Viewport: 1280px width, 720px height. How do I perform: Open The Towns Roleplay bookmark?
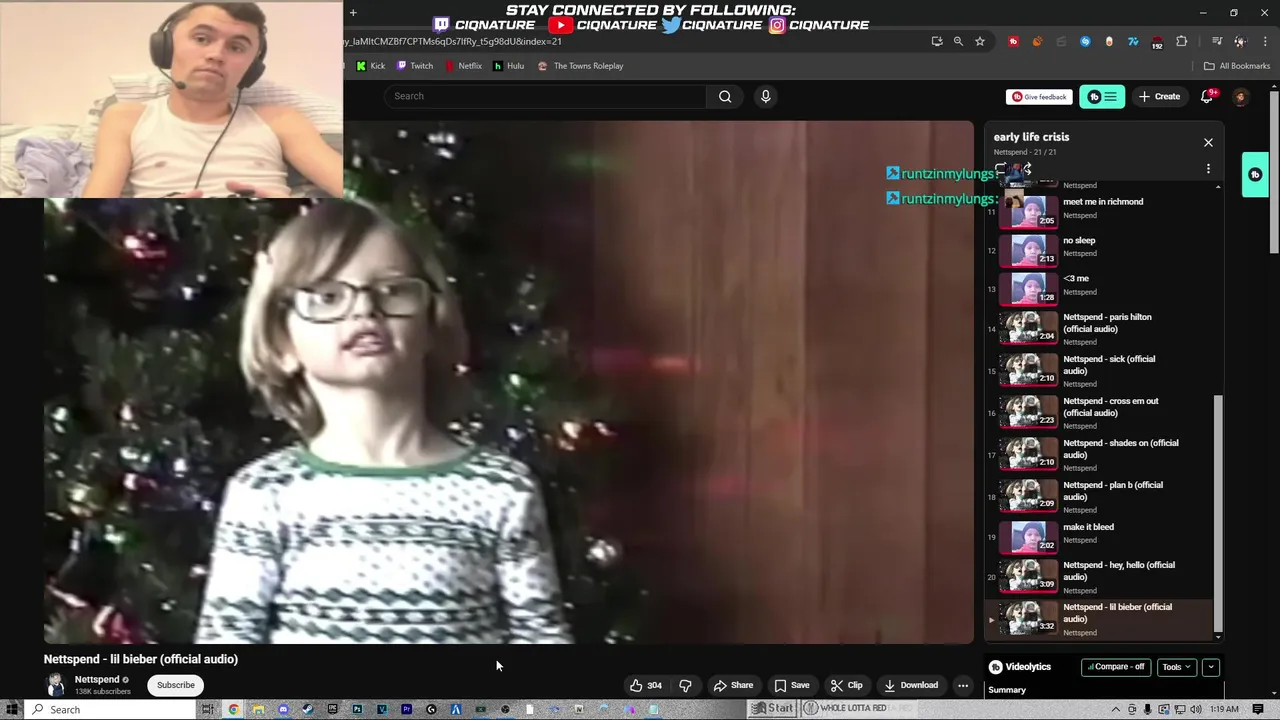point(580,66)
